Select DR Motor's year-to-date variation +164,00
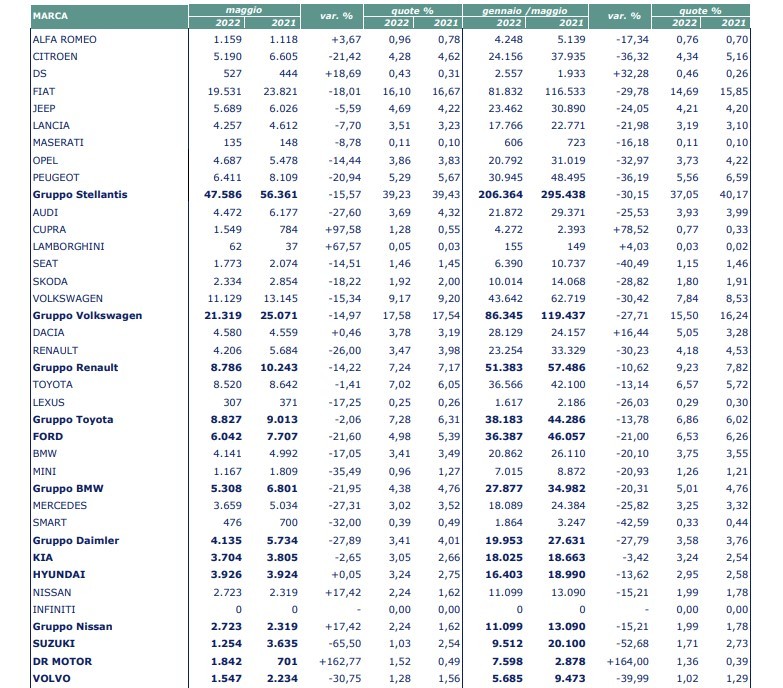This screenshot has width=783, height=688. [x=628, y=661]
